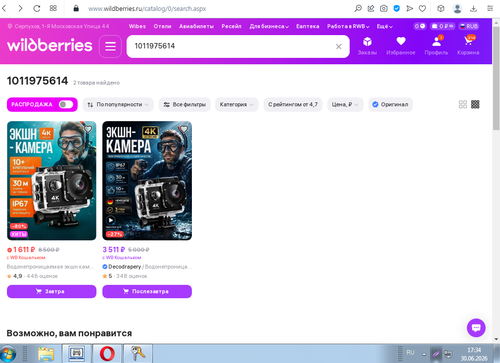This screenshot has width=500, height=363.
Task: Switch to Opera in the taskbar
Action: (x=107, y=353)
